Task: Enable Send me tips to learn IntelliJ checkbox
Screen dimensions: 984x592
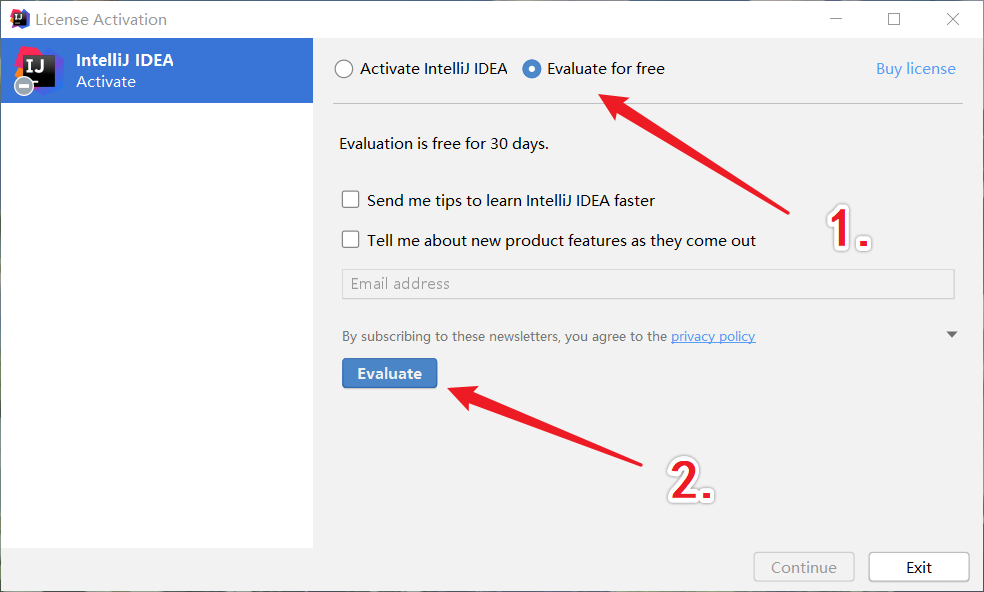Action: pos(350,200)
